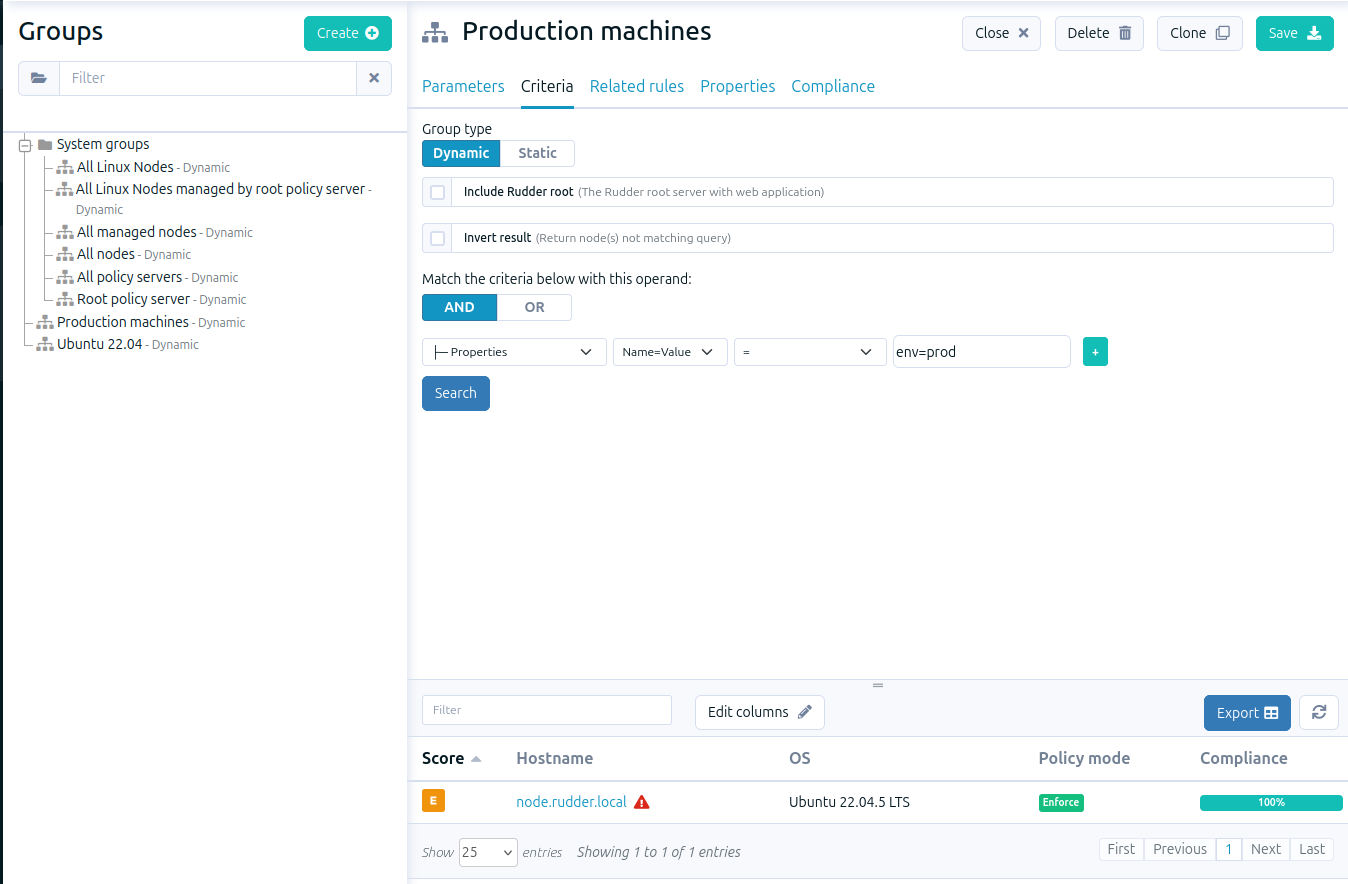Click the icon next to All managed nodes
Viewport: 1348px width, 884px height.
(x=65, y=232)
